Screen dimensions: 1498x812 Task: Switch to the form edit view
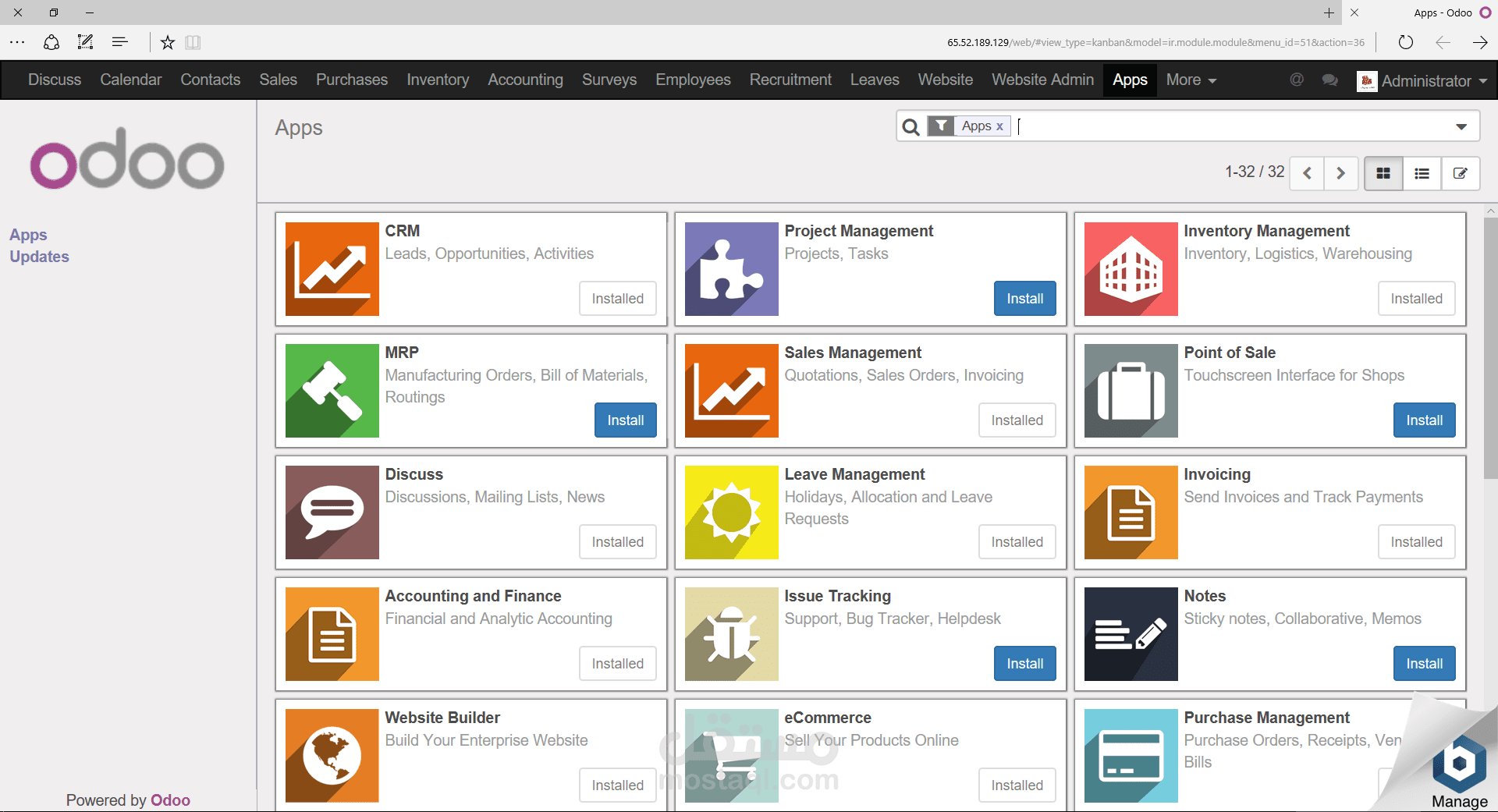[x=1460, y=172]
